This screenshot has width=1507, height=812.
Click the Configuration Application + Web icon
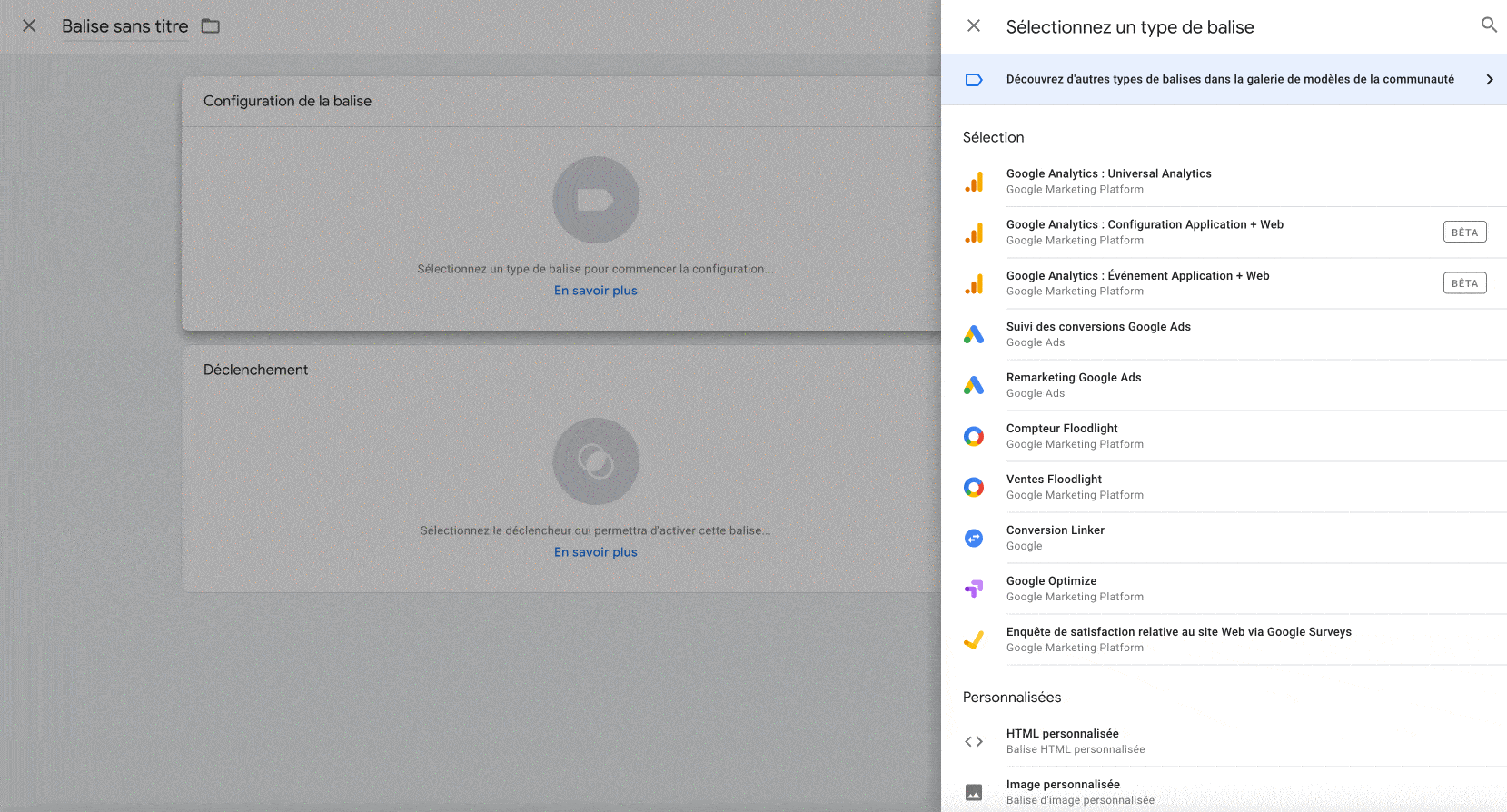974,233
